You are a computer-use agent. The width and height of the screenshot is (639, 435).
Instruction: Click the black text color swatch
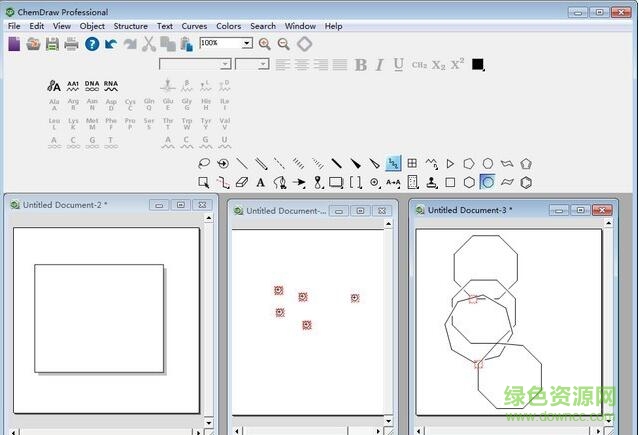[x=478, y=64]
